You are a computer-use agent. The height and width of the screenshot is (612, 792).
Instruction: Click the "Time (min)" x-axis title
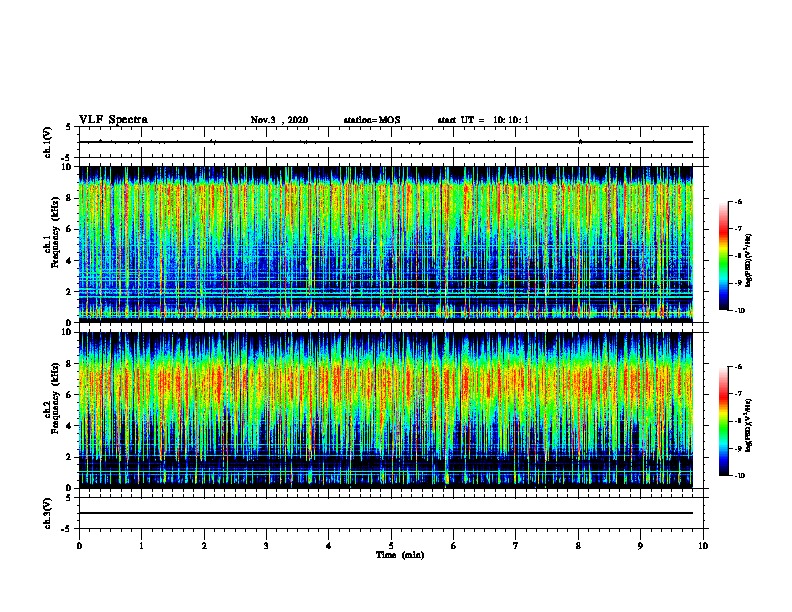(400, 555)
